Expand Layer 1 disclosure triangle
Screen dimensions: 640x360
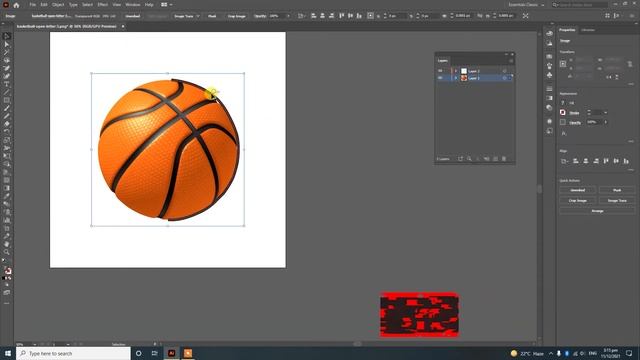pos(456,78)
